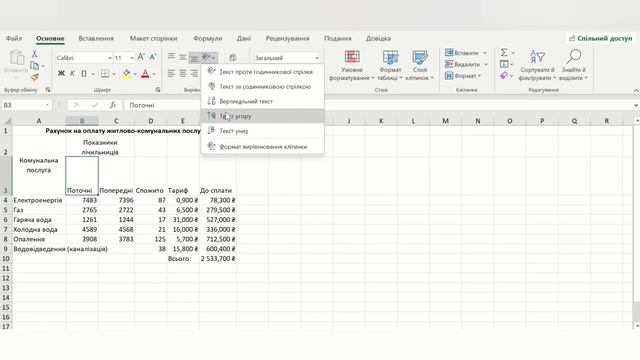Toggle underline П formatting

click(x=84, y=74)
